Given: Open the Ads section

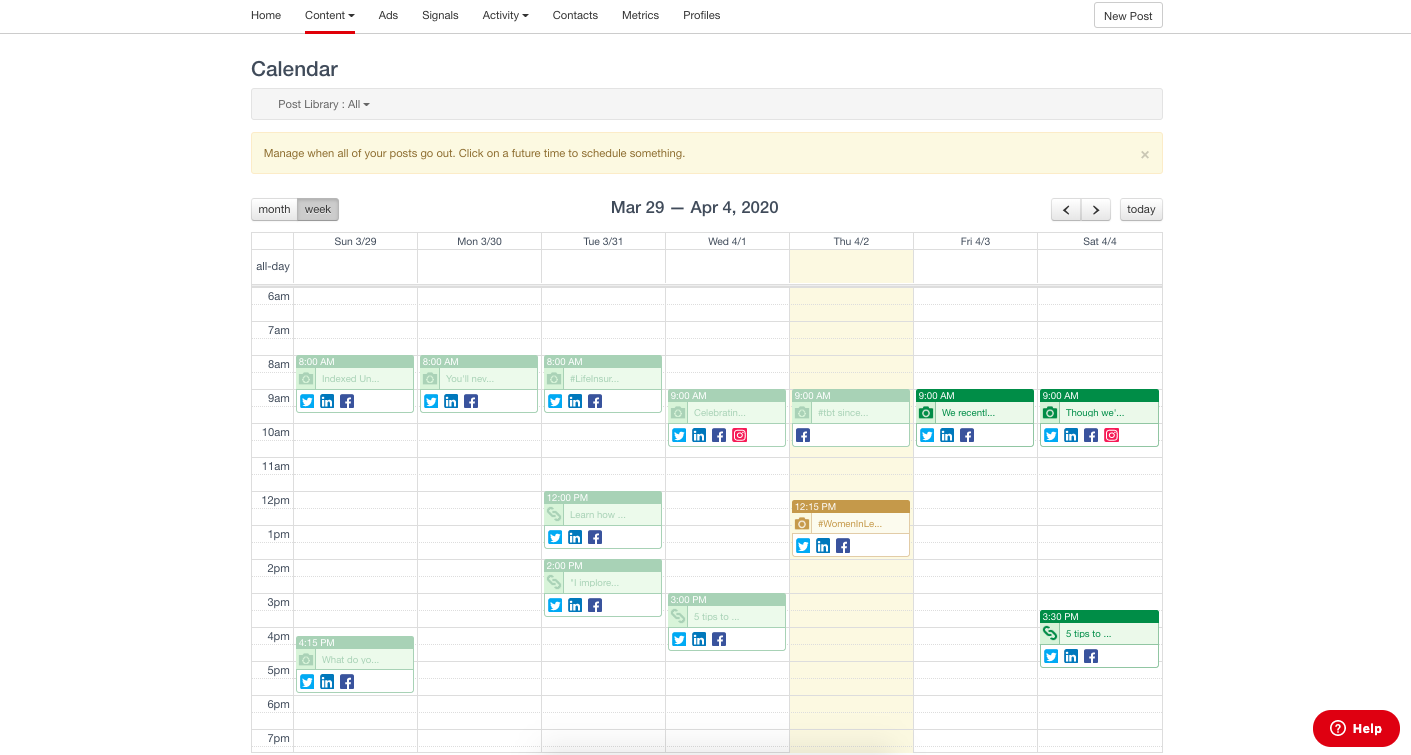Looking at the screenshot, I should point(388,15).
